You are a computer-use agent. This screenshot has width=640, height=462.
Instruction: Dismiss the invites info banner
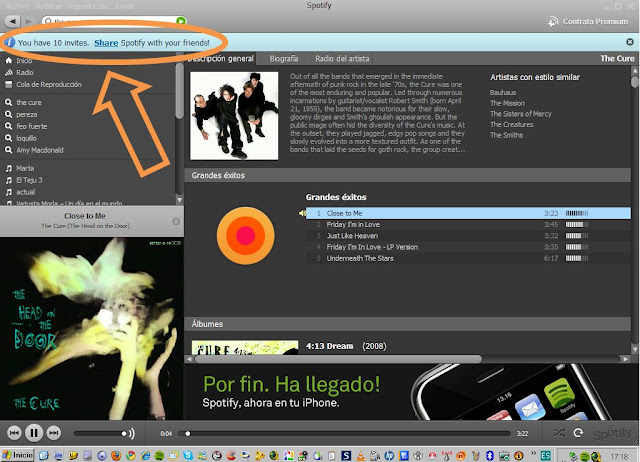tap(630, 42)
